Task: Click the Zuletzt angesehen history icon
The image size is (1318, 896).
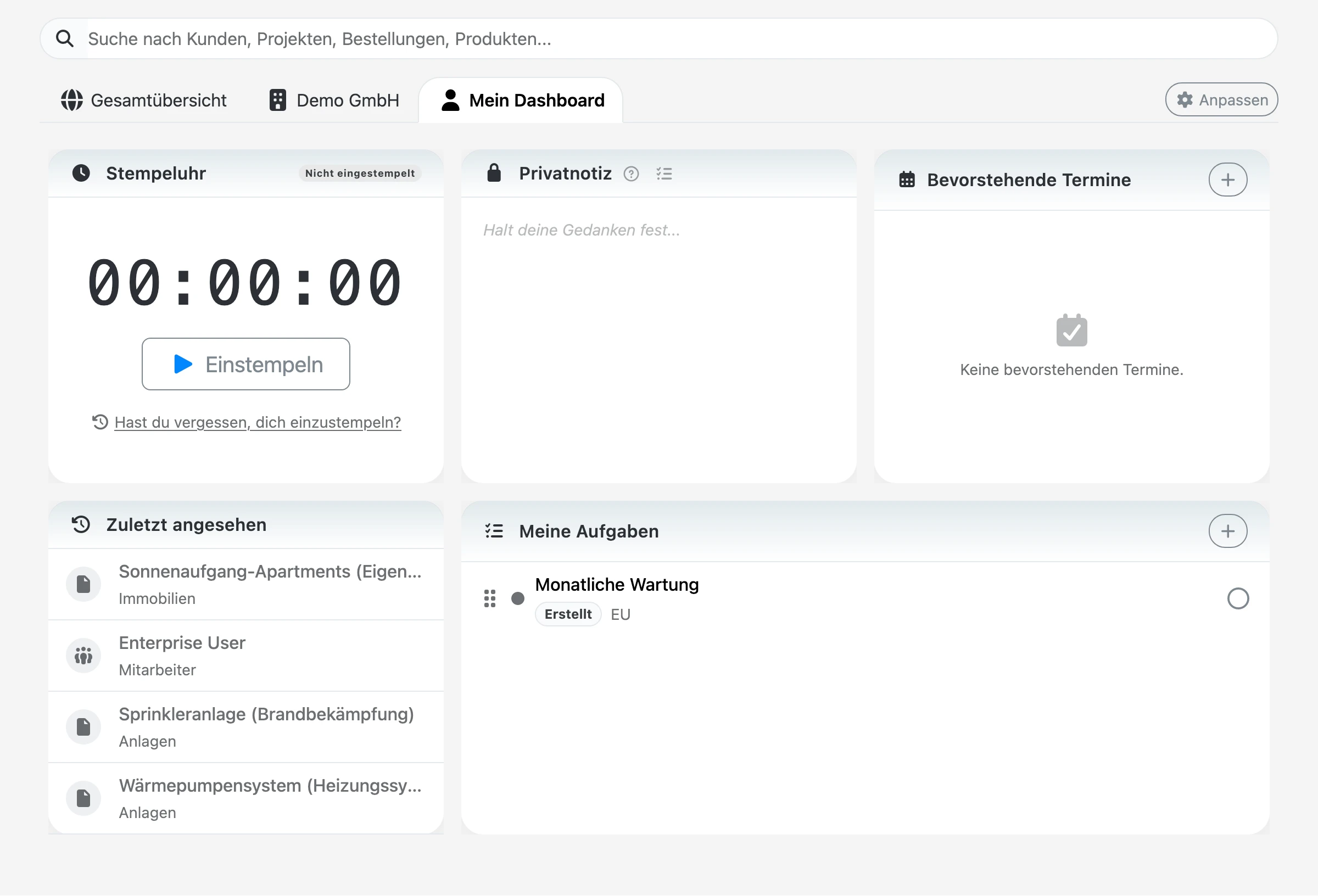Action: [81, 524]
